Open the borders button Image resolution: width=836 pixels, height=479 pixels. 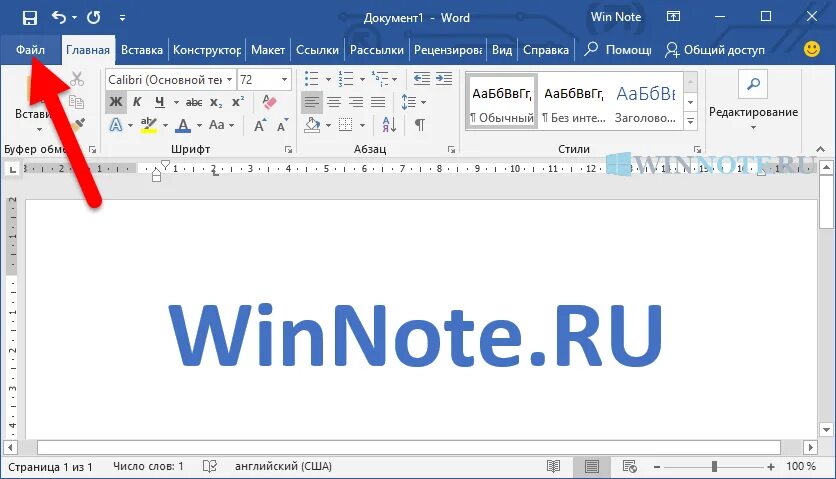click(x=345, y=125)
